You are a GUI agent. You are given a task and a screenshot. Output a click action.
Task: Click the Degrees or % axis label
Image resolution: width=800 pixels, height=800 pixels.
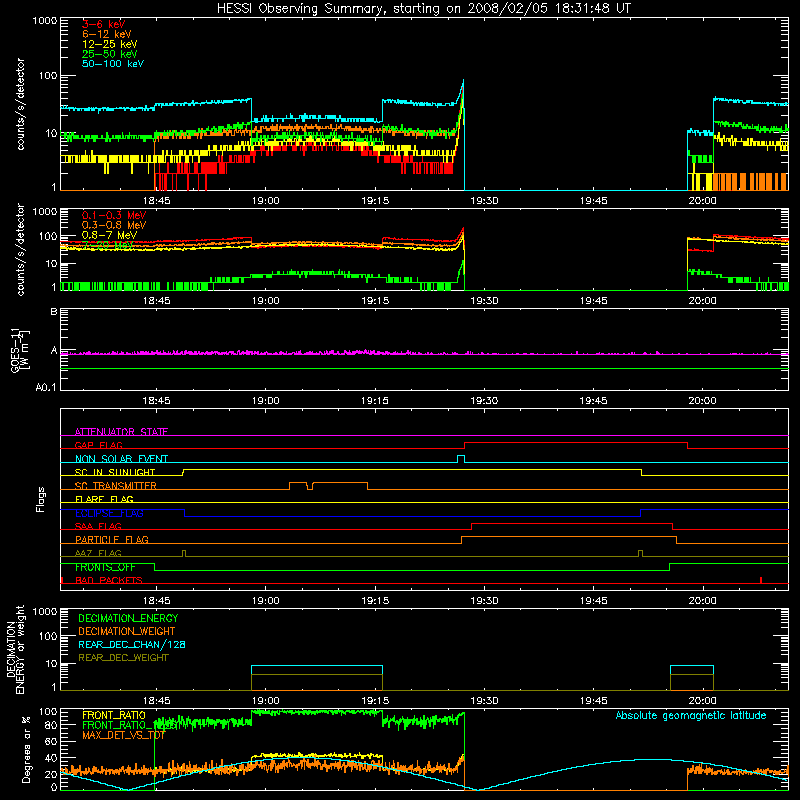click(26, 749)
